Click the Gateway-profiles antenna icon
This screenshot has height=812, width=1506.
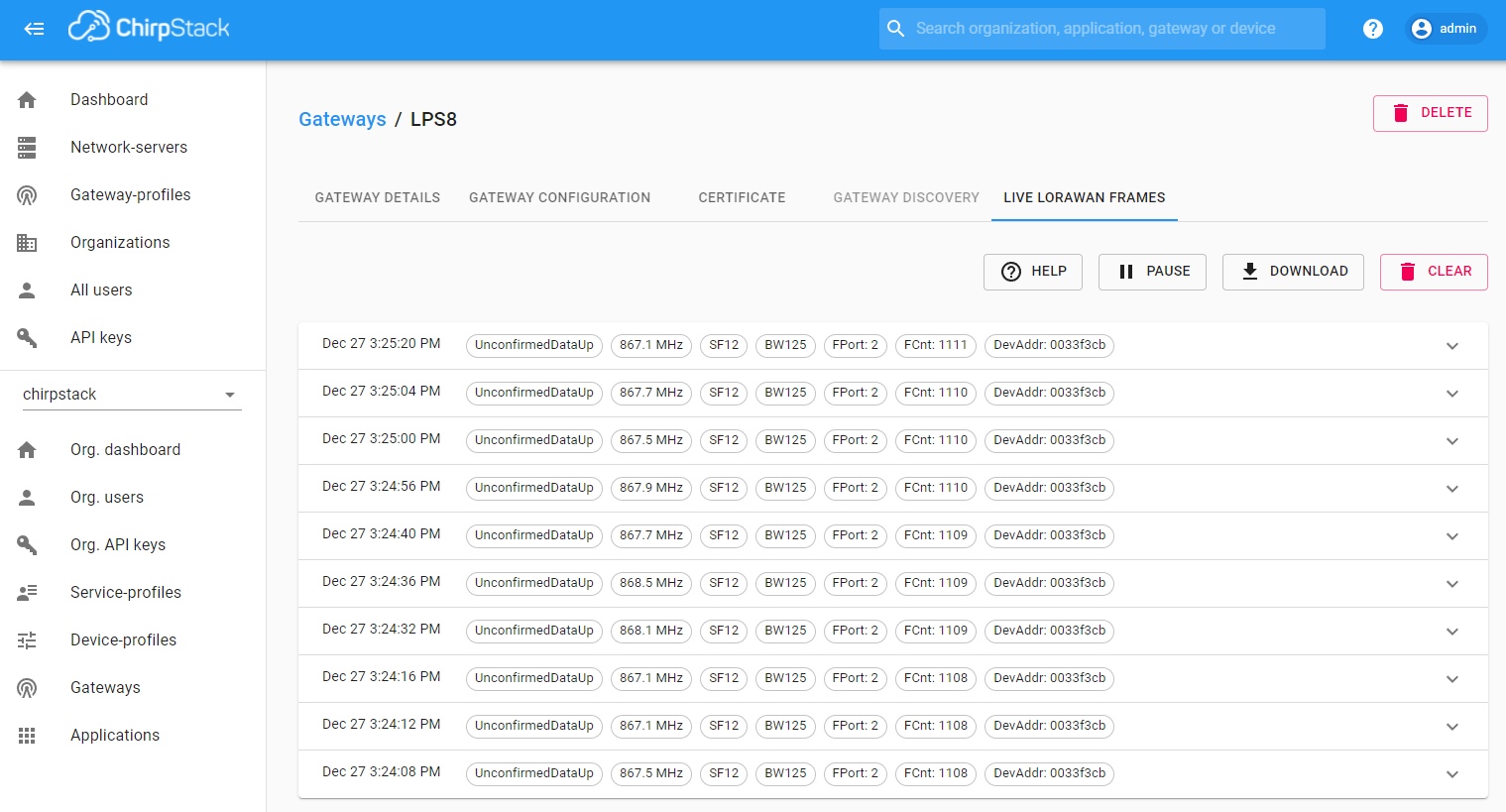[27, 195]
